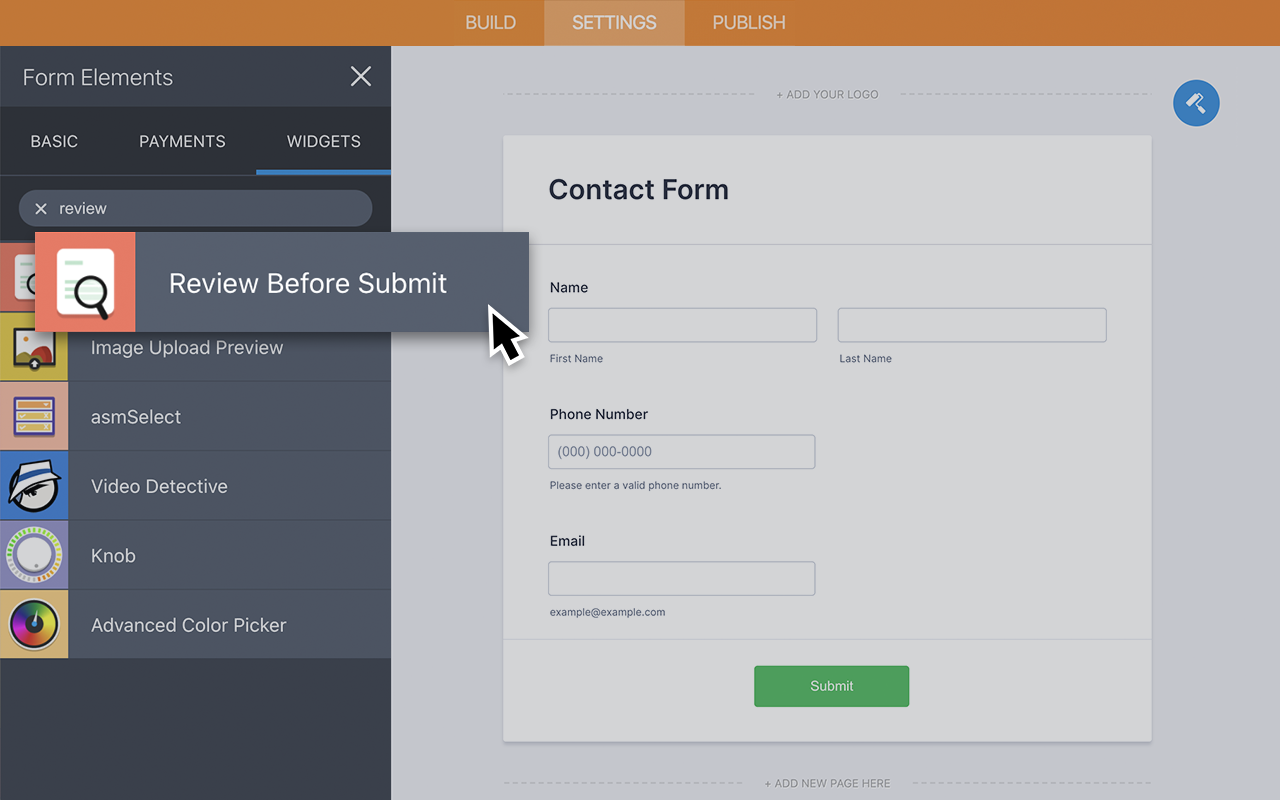1280x800 pixels.
Task: Clear the widget search using the X icon
Action: (40, 208)
